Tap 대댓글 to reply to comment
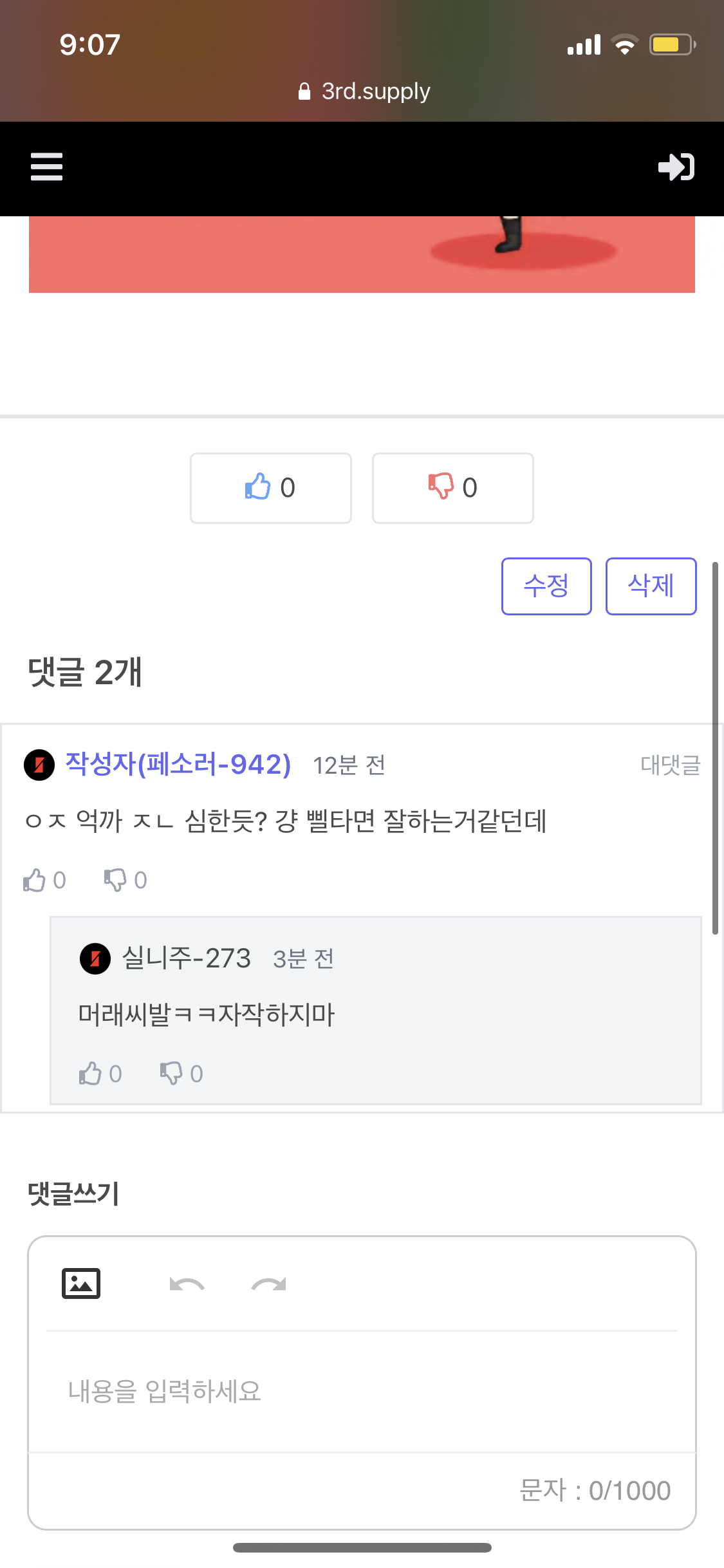This screenshot has height=1568, width=724. click(x=670, y=765)
